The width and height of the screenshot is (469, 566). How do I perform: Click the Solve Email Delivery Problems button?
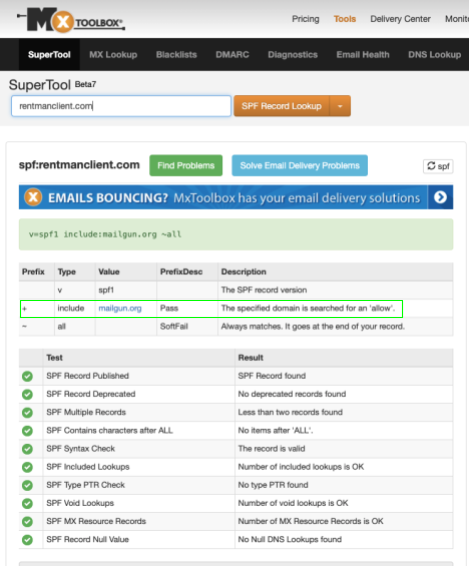[300, 165]
